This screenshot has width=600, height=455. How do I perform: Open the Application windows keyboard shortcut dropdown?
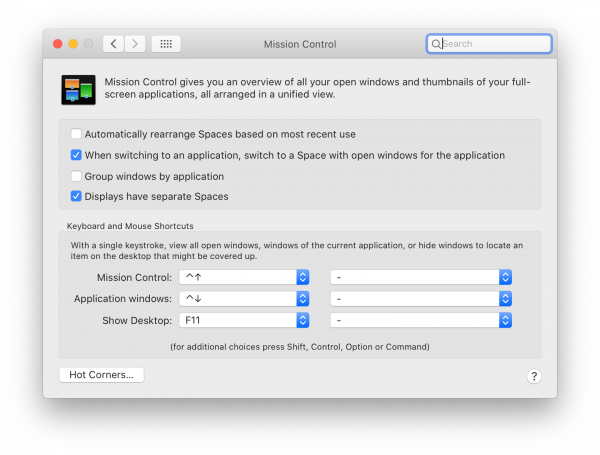244,299
